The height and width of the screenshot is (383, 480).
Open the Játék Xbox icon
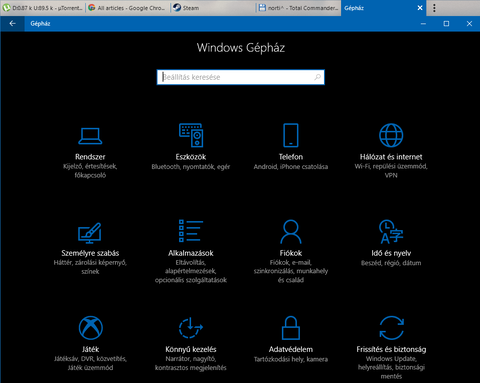coord(90,328)
